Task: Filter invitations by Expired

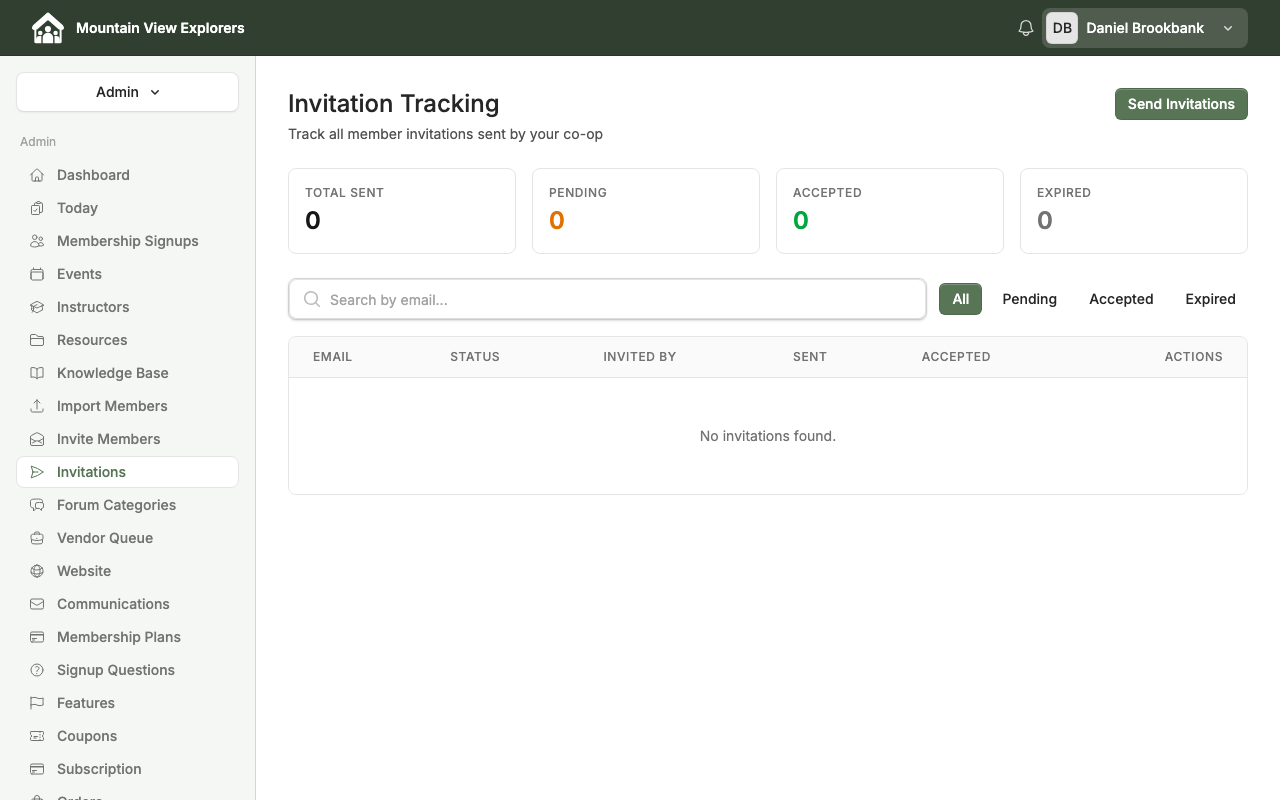Action: pyautogui.click(x=1210, y=299)
